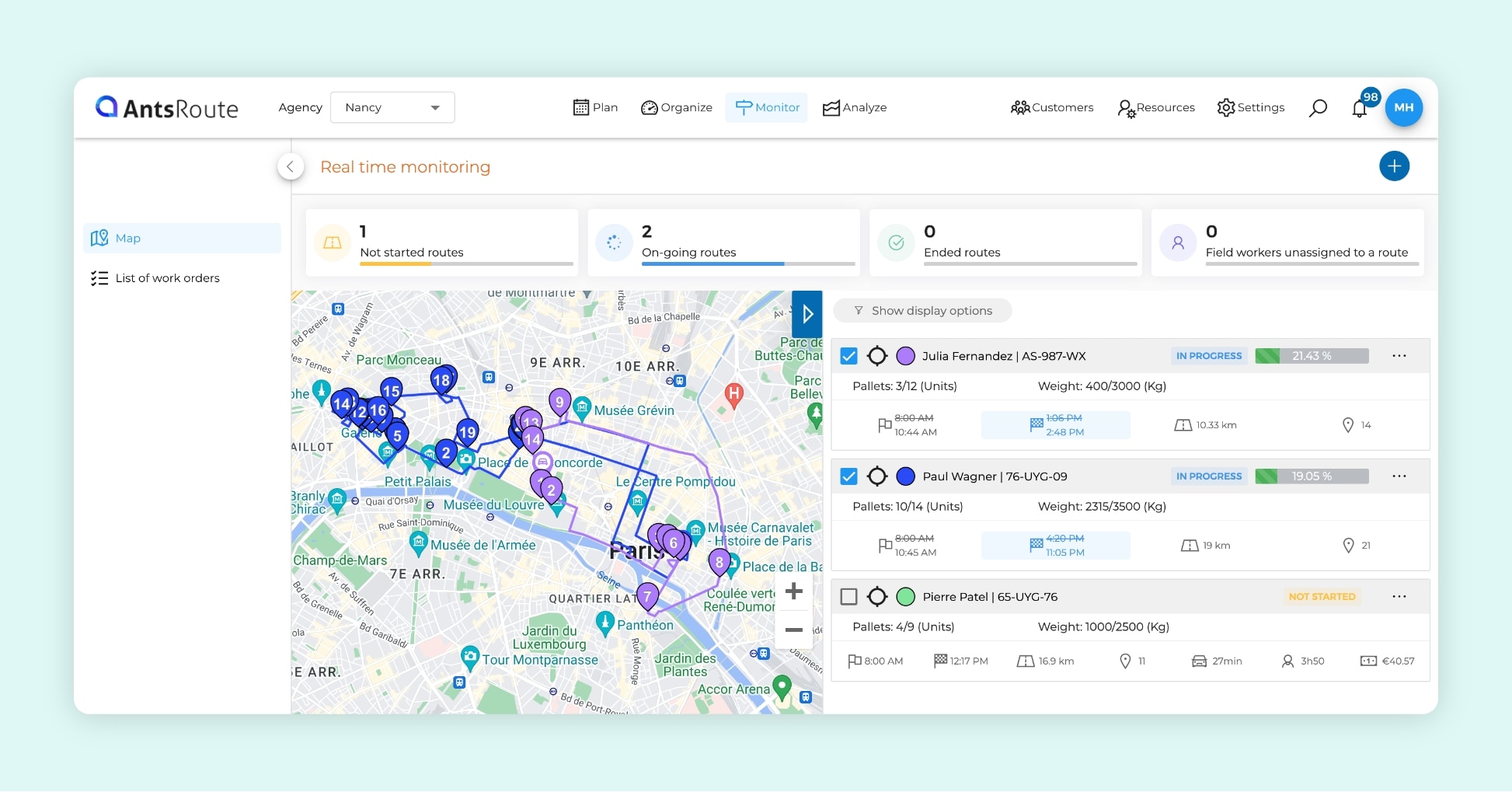Open the Nancy agency dropdown
This screenshot has width=1512, height=792.
(x=392, y=107)
